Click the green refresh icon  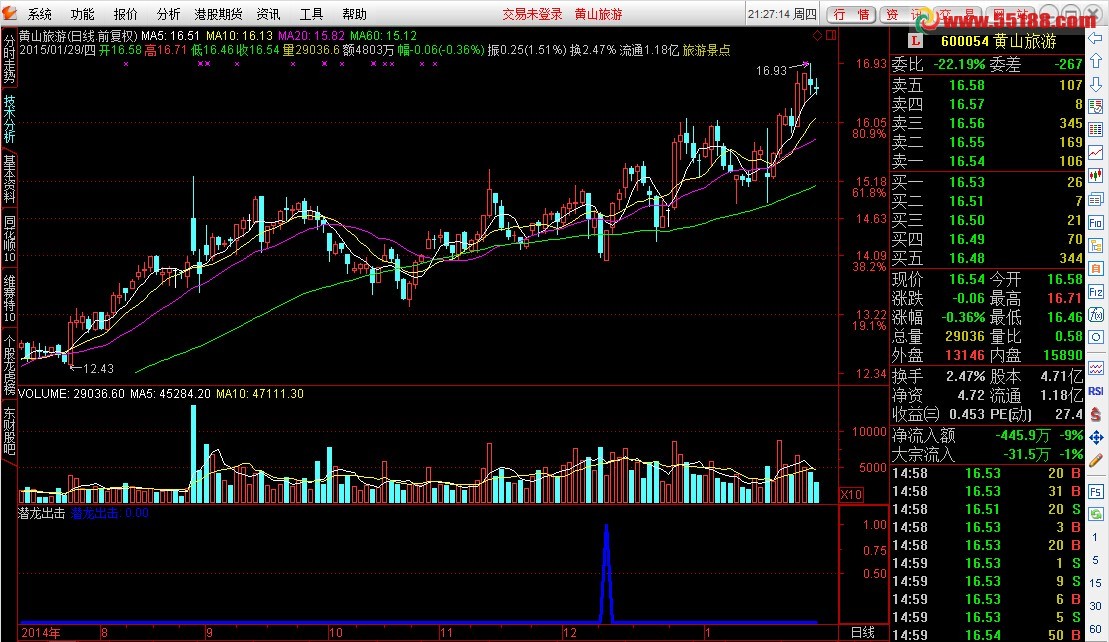(1096, 514)
